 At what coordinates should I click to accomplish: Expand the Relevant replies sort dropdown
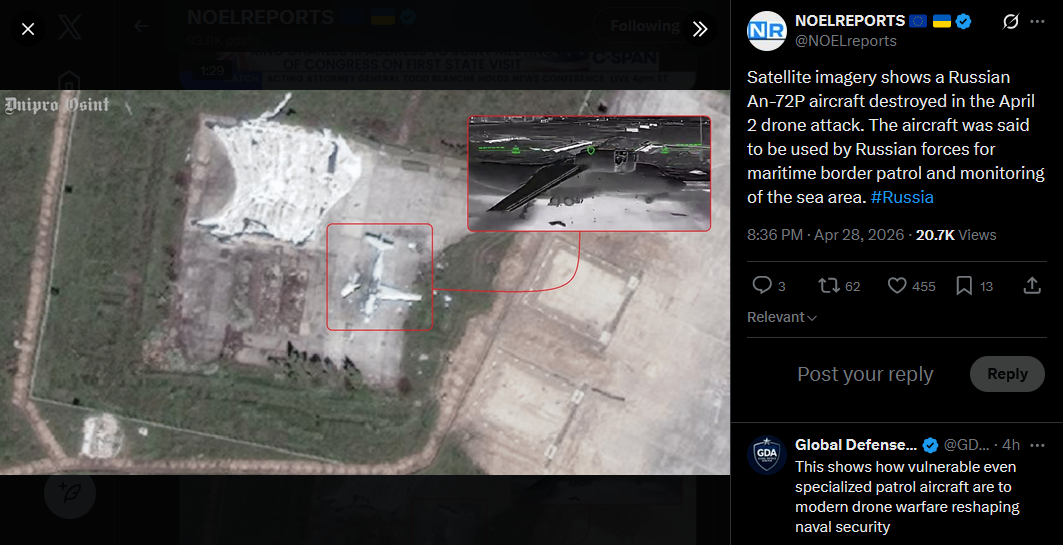point(782,317)
